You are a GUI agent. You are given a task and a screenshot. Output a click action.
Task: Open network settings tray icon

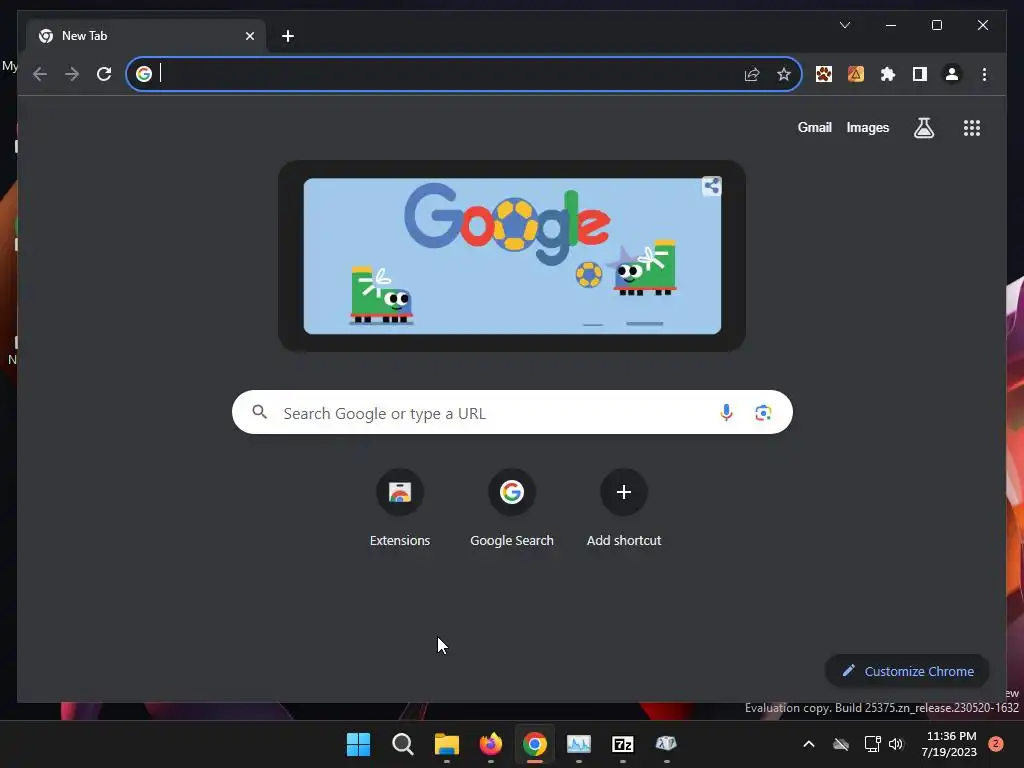[x=872, y=744]
